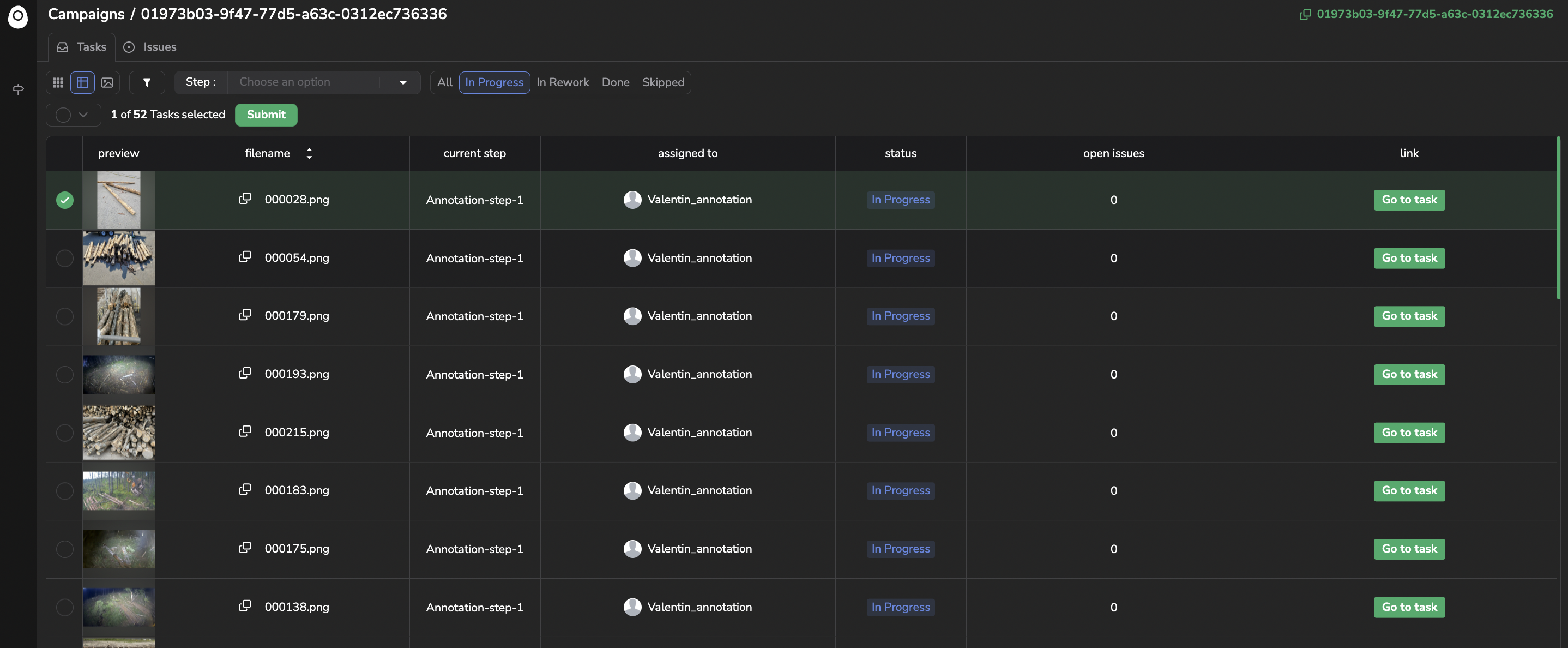Click the avatar in the 000028.png row

pyautogui.click(x=632, y=200)
